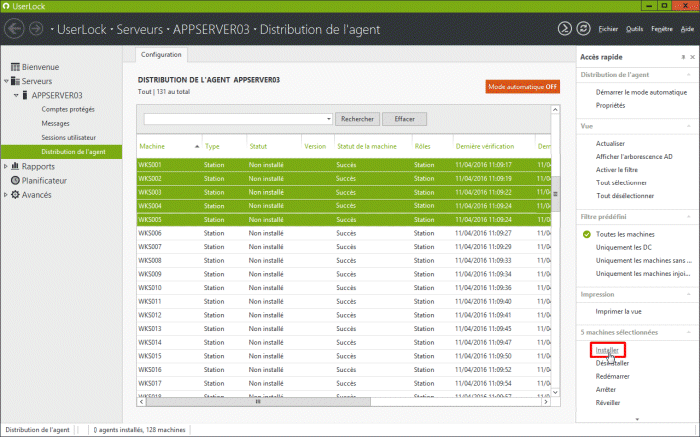Click Imprimer la vue

click(618, 312)
